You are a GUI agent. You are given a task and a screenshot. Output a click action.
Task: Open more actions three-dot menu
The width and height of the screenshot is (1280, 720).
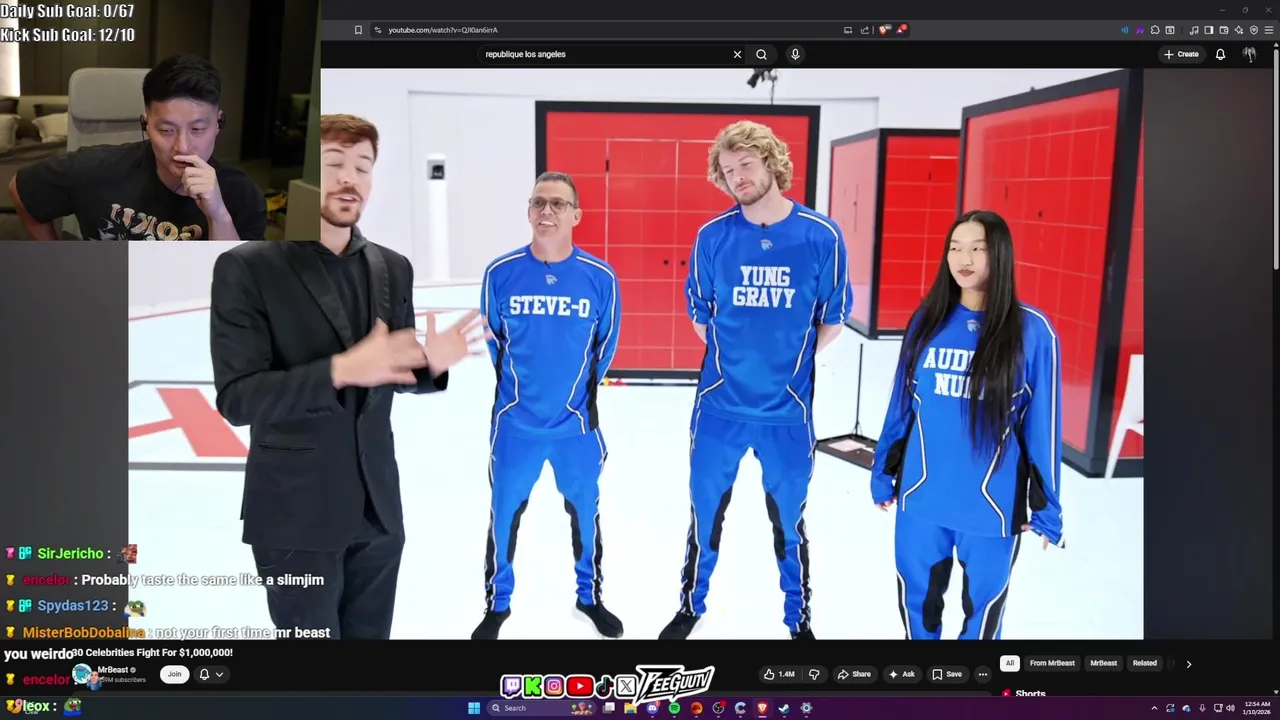coord(982,674)
